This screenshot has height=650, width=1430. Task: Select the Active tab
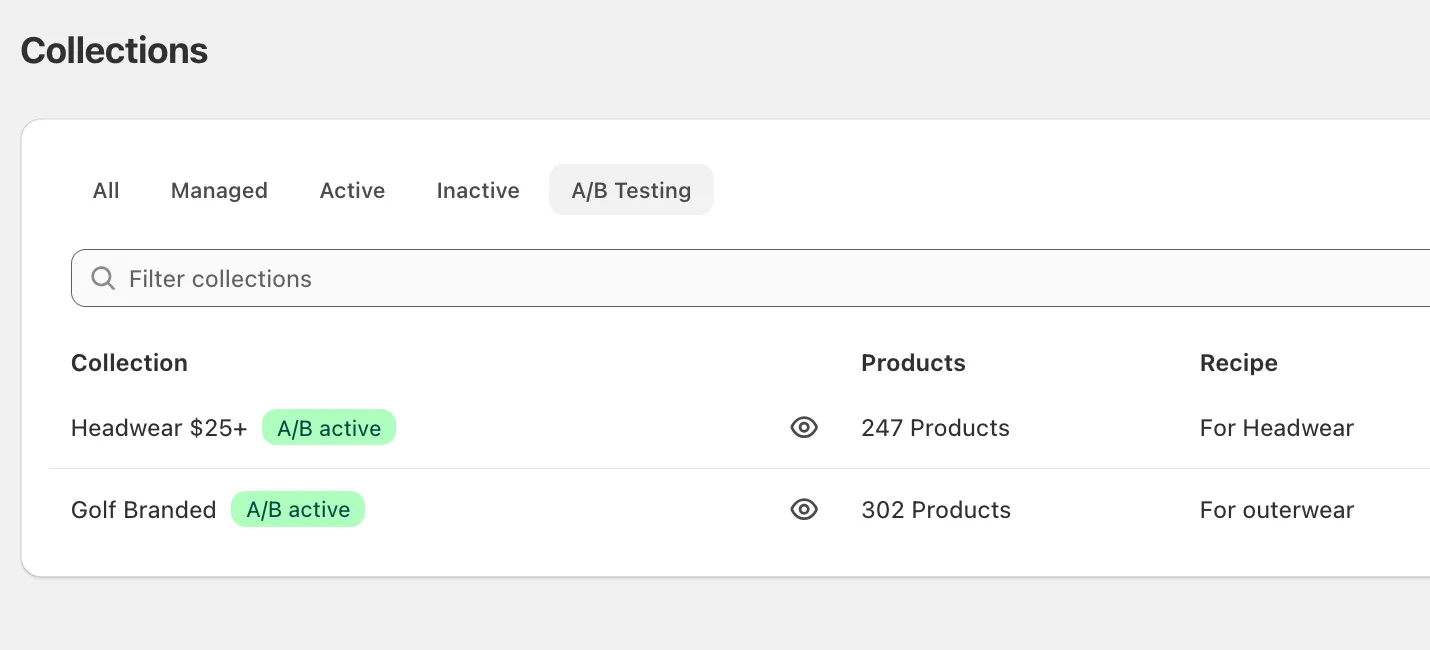(x=352, y=190)
